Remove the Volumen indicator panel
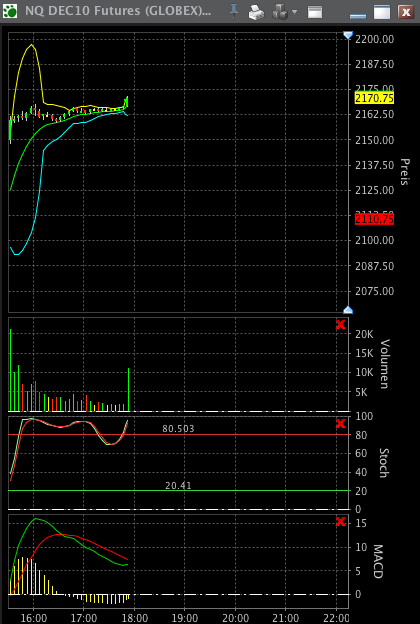The image size is (420, 624). 340,325
